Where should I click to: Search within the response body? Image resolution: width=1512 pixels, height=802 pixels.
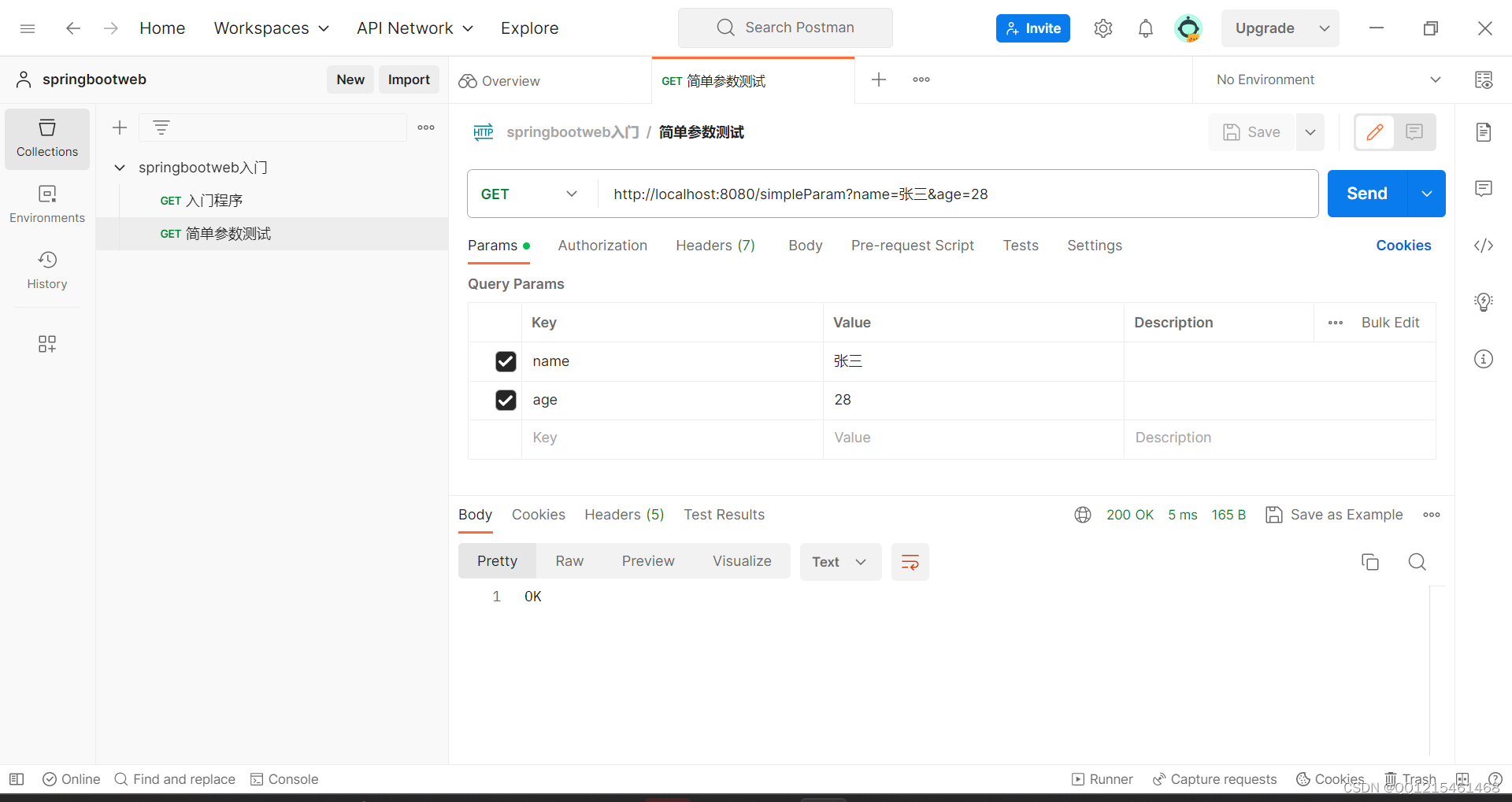[x=1417, y=562]
